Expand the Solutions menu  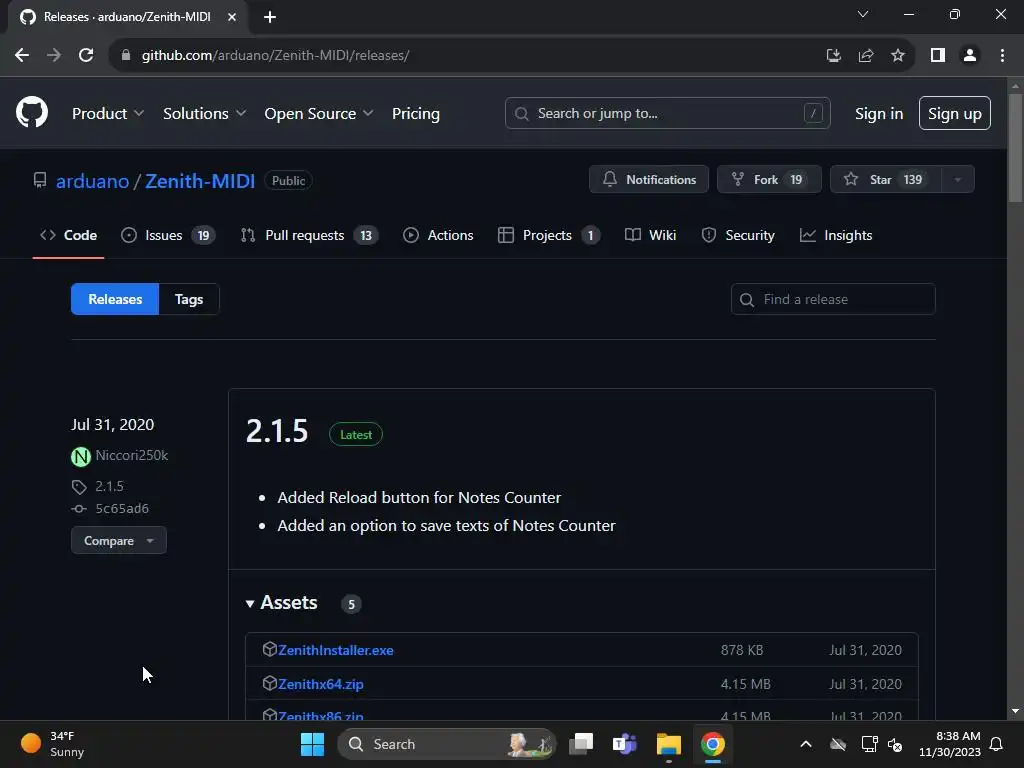click(204, 114)
